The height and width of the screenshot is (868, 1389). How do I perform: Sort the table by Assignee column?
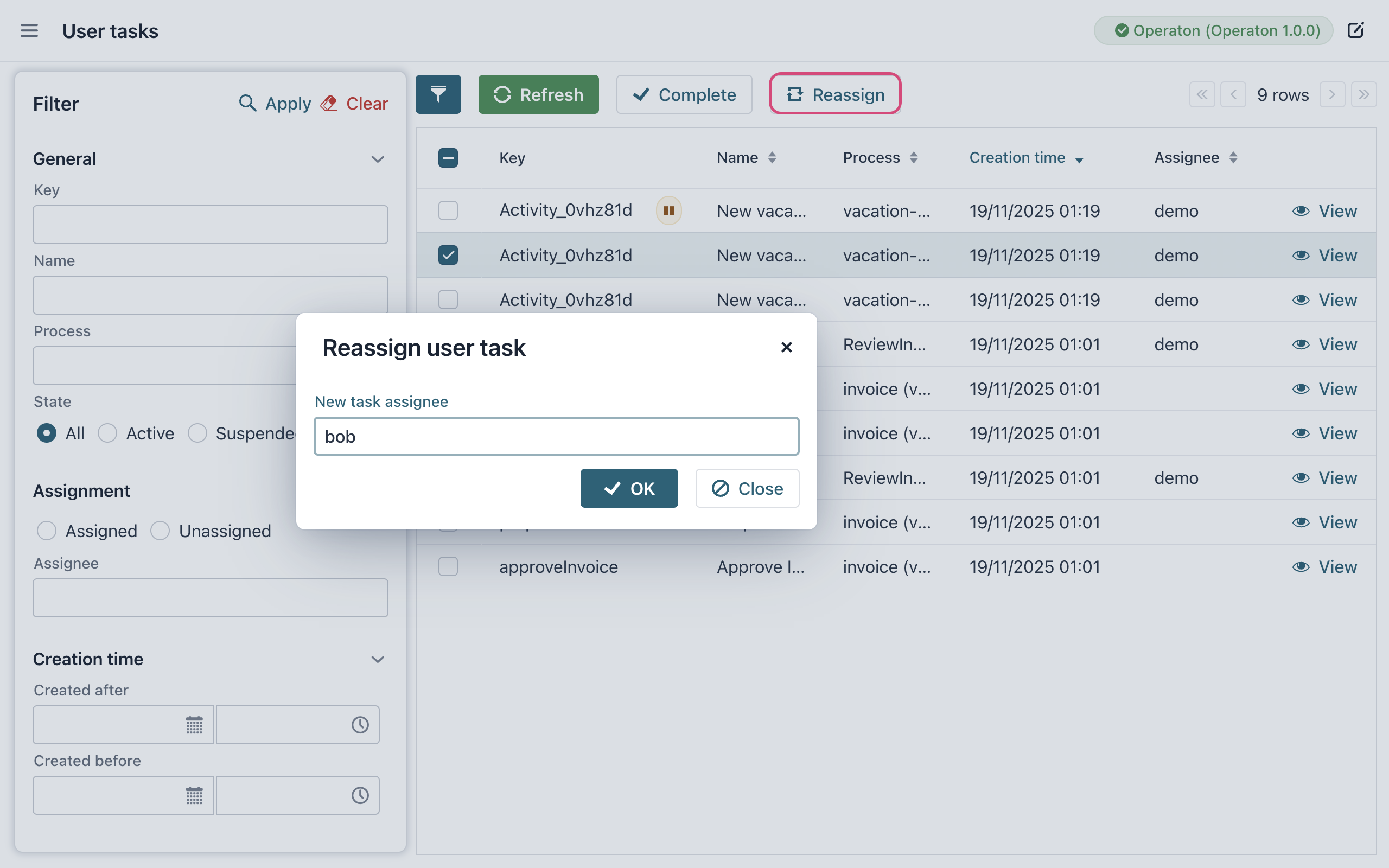coord(1233,157)
